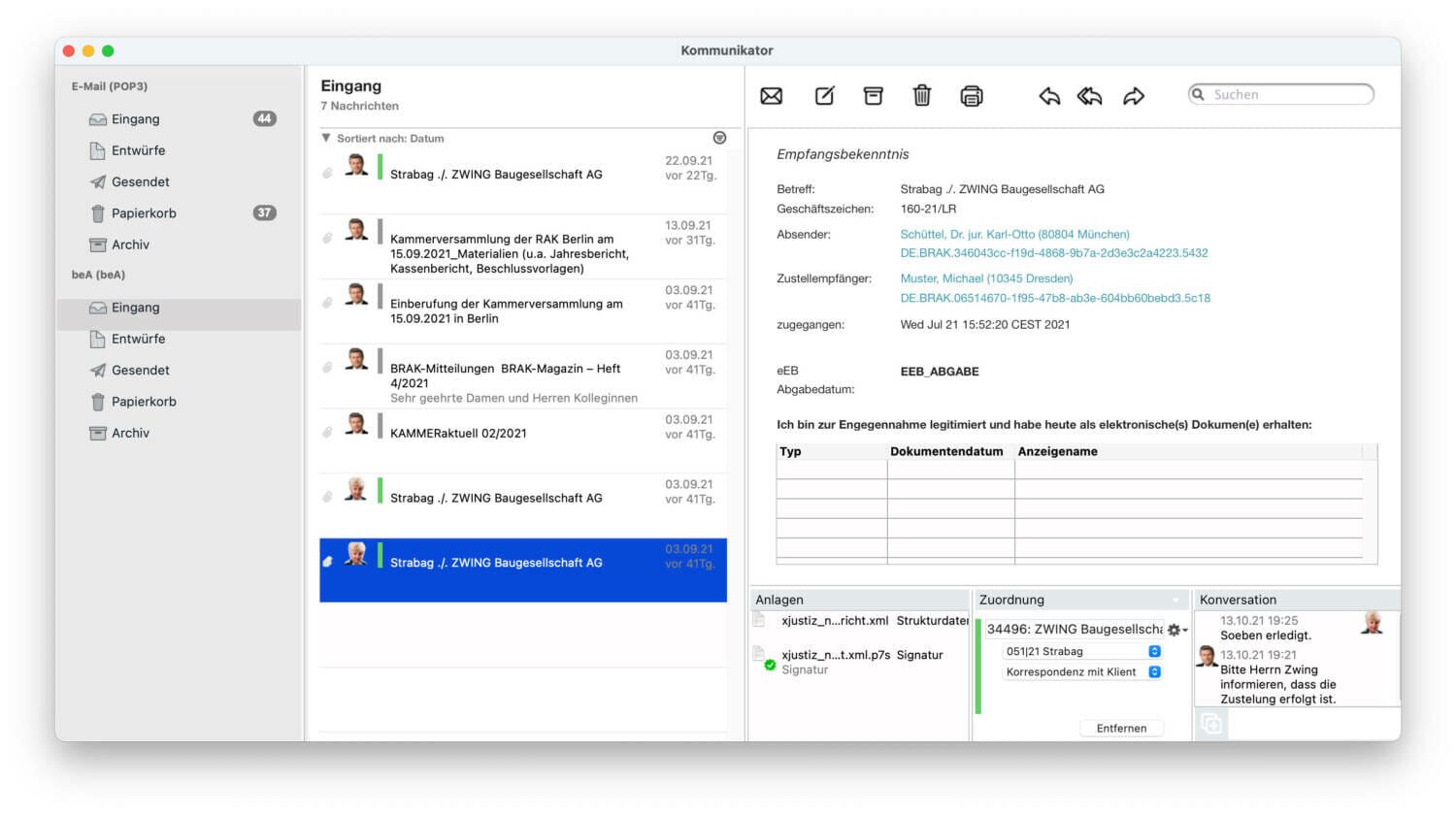Compose a new message via the pencil icon
Screen dimensions: 1456x814
click(x=824, y=95)
